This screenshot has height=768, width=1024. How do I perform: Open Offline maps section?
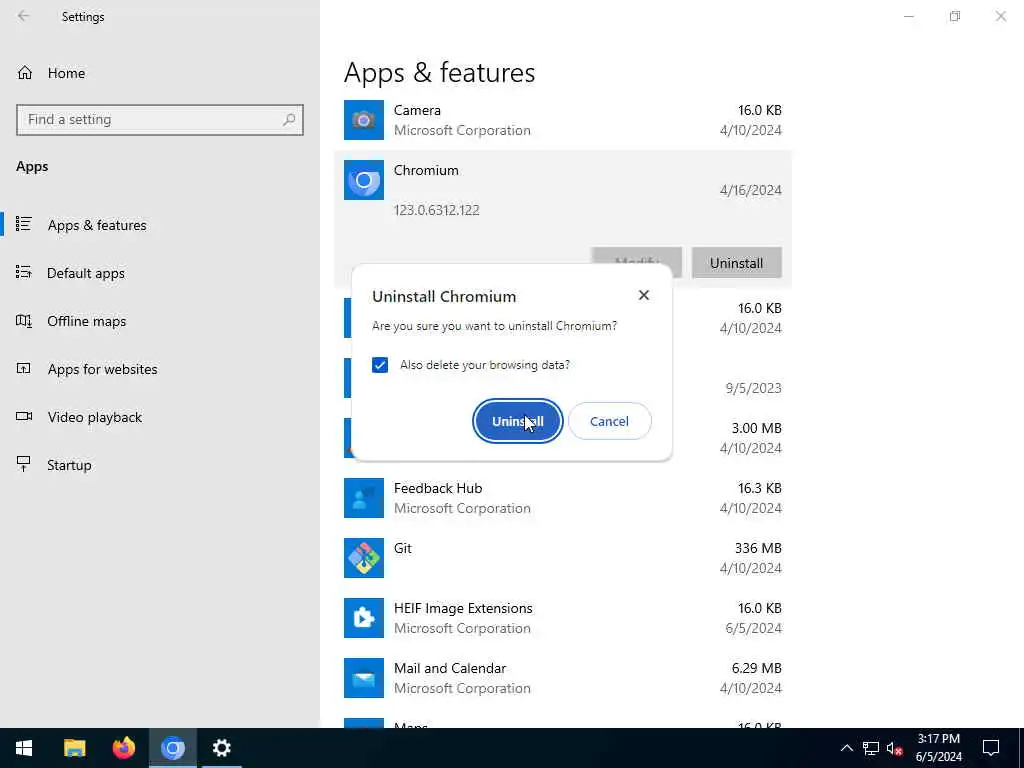pyautogui.click(x=160, y=321)
